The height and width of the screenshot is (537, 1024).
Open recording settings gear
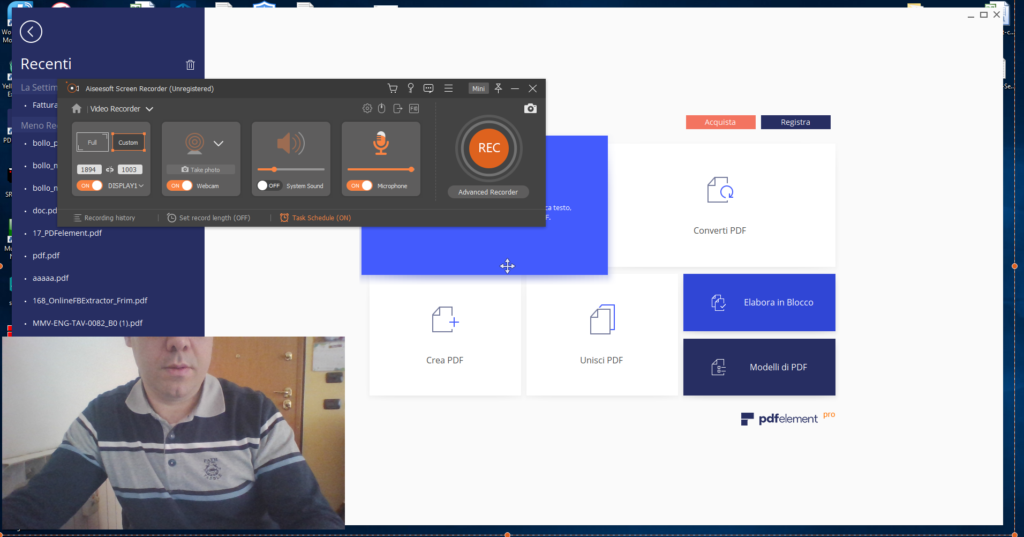click(x=367, y=108)
